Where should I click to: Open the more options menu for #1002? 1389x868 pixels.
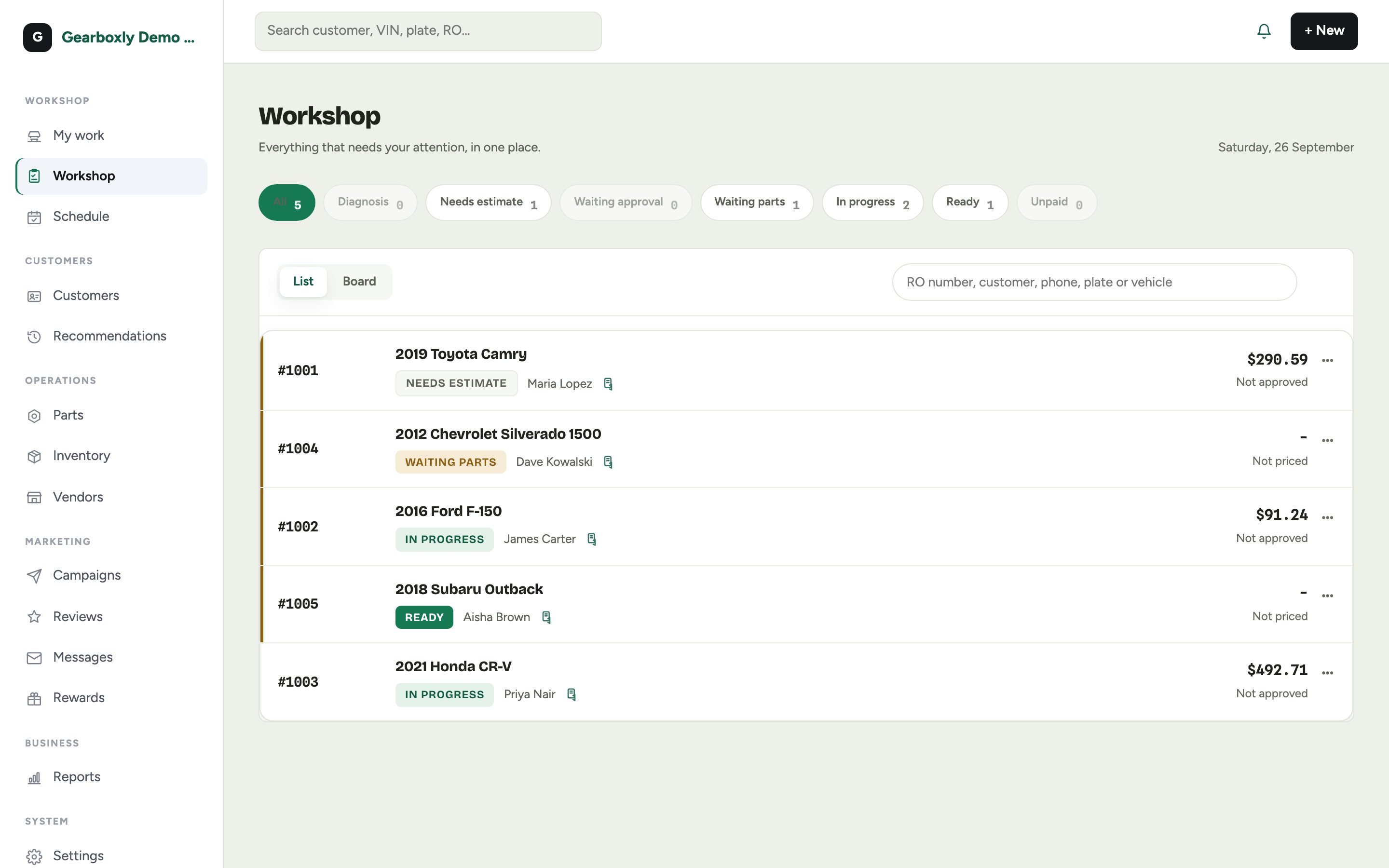tap(1327, 517)
